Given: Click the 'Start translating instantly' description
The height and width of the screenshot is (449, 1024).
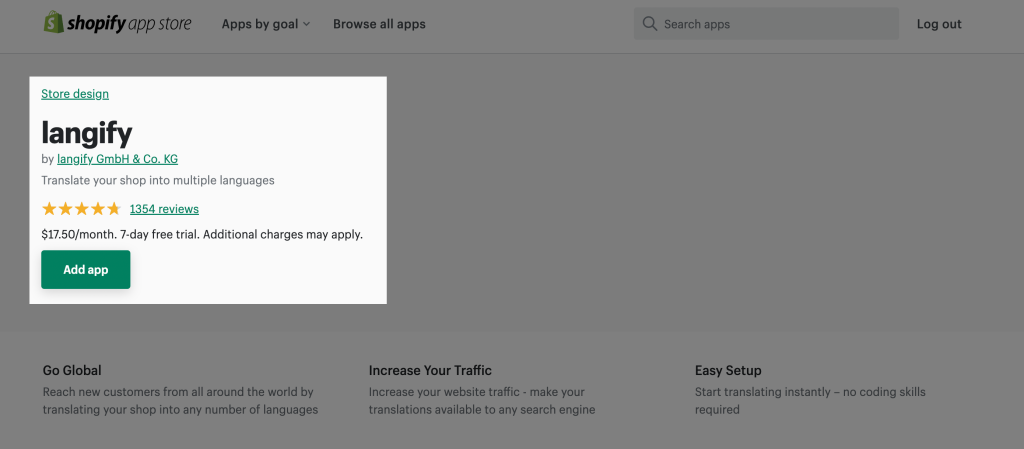Looking at the screenshot, I should (x=810, y=401).
